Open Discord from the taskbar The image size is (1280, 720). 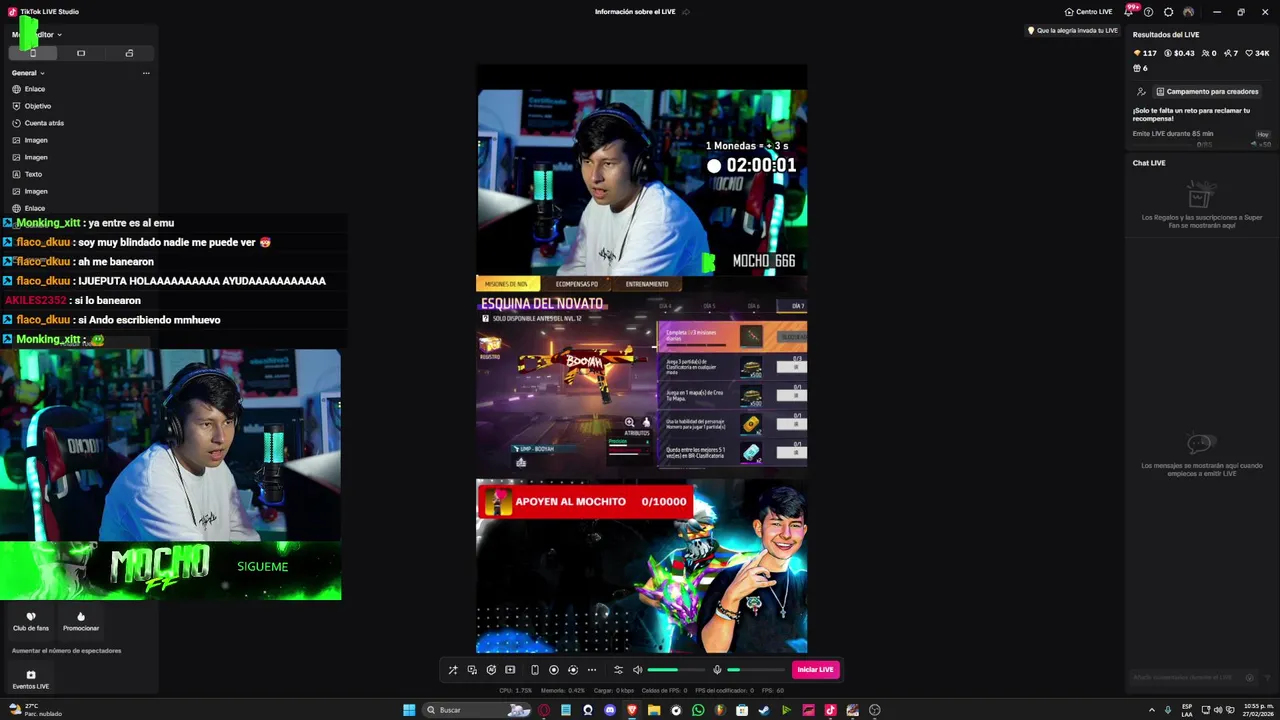(610, 710)
